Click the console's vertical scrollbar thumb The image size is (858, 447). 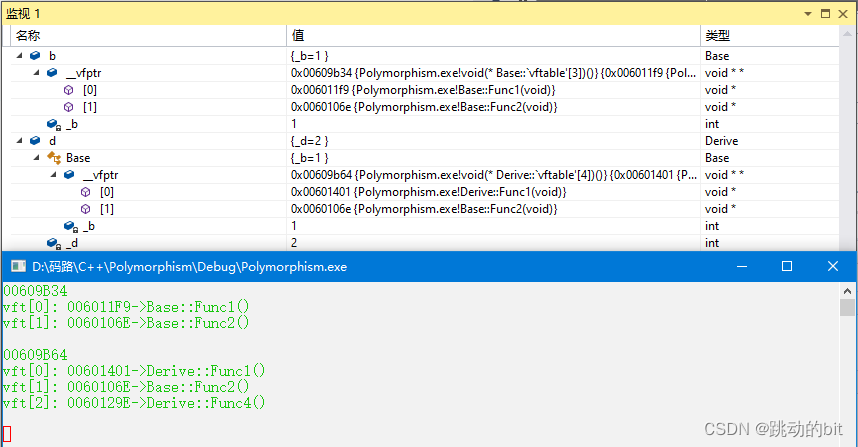click(x=847, y=307)
